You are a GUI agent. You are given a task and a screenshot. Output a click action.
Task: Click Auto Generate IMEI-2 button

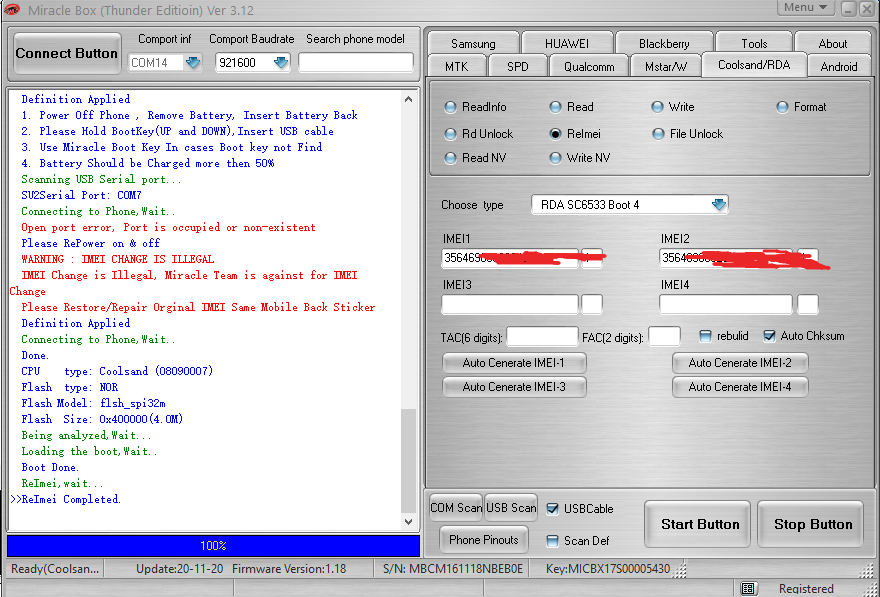pos(740,362)
